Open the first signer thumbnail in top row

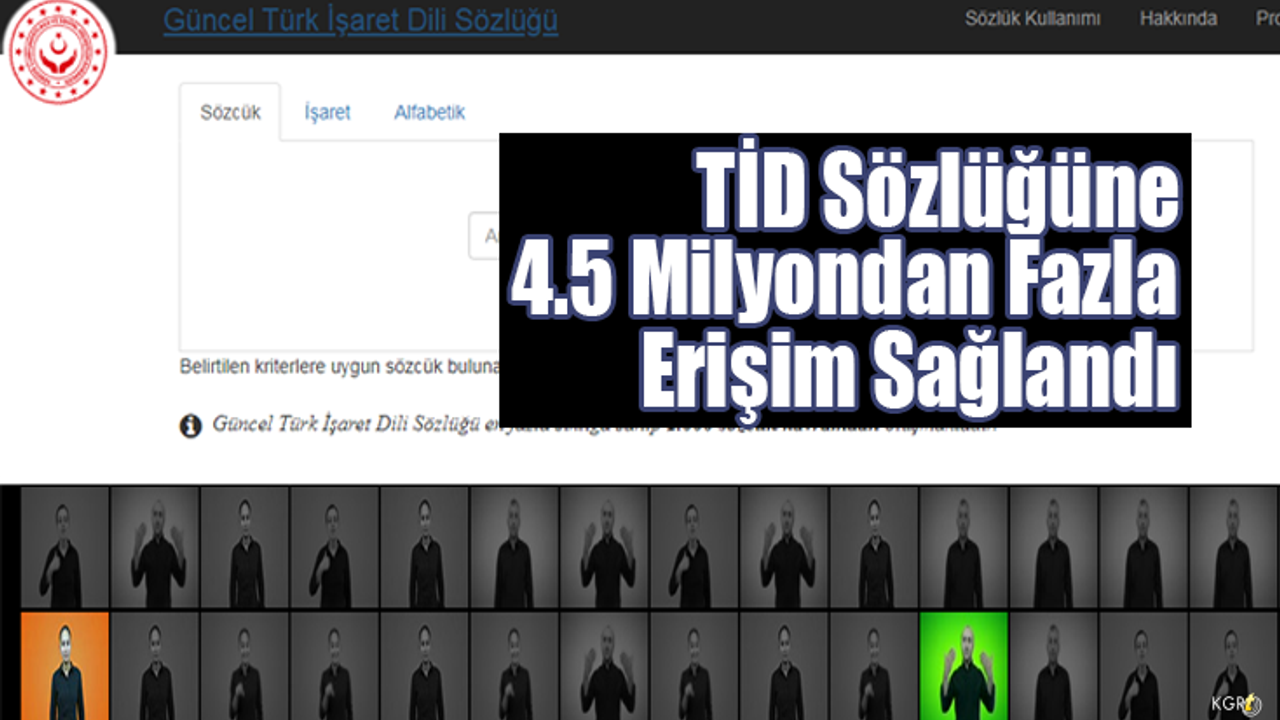click(64, 547)
